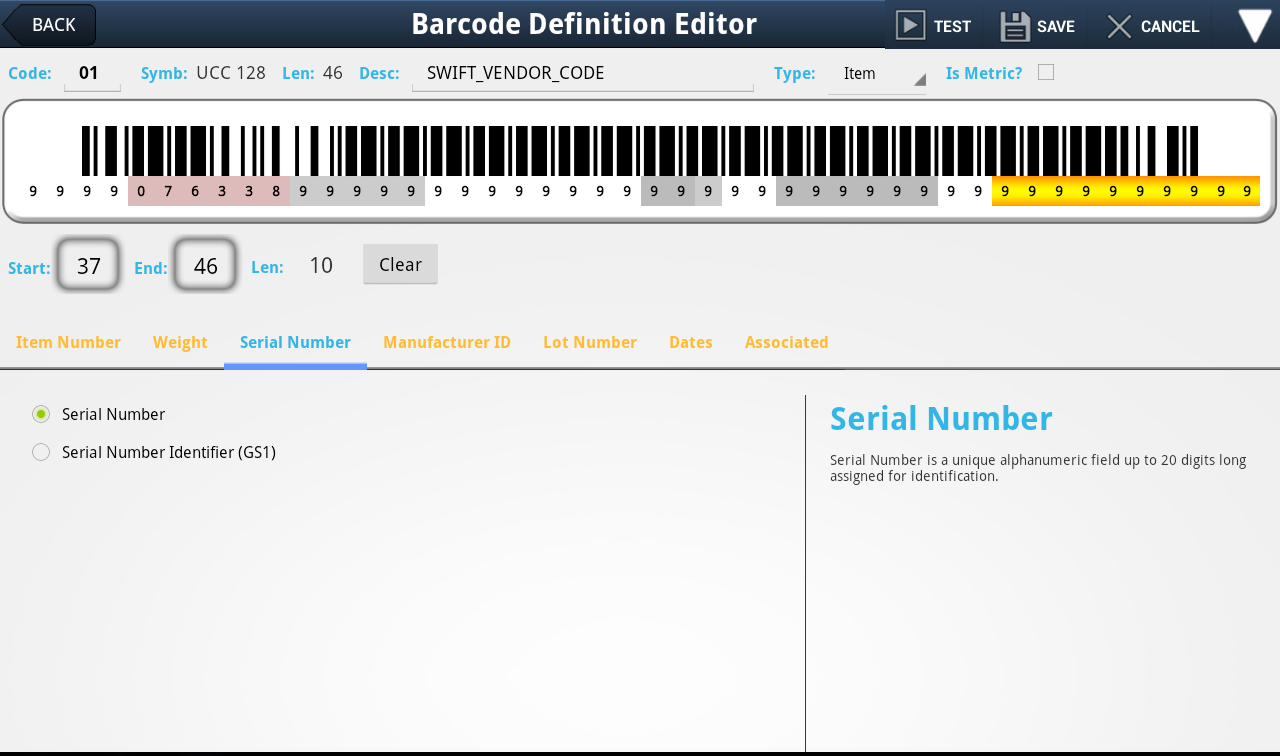1280x756 pixels.
Task: Select the Serial Number tab
Action: 295,343
